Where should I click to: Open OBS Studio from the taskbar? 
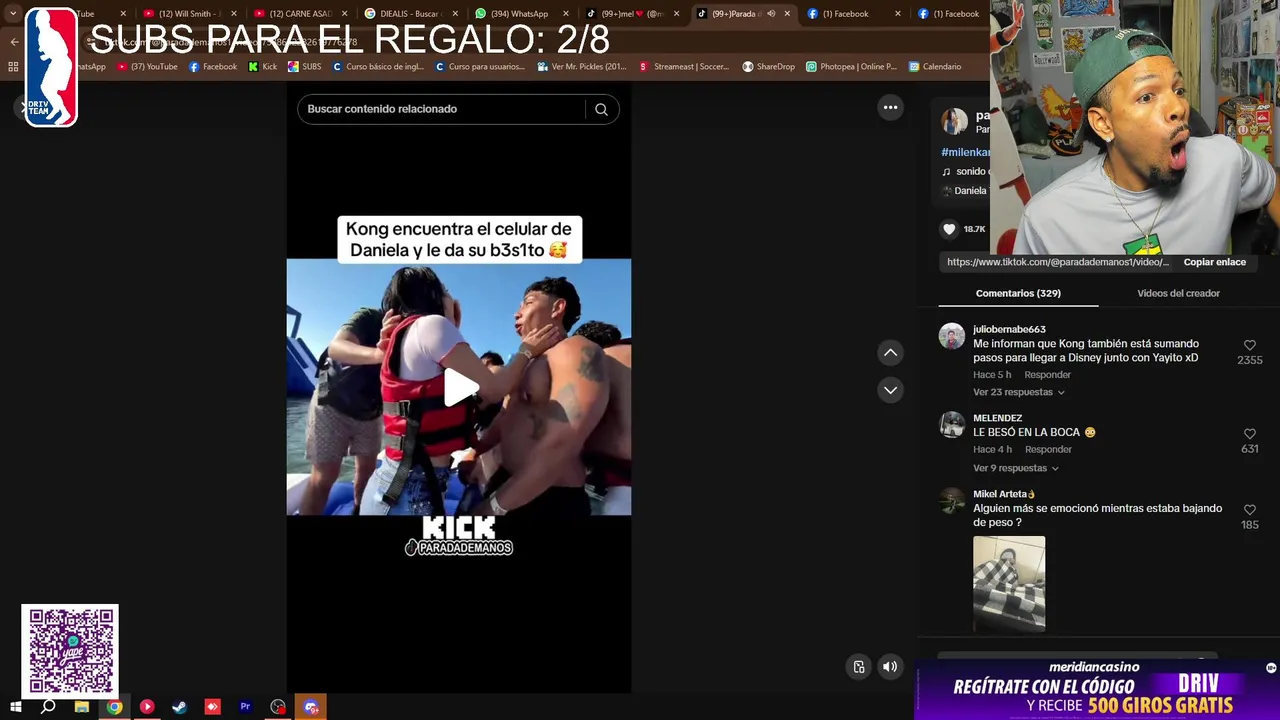point(278,707)
